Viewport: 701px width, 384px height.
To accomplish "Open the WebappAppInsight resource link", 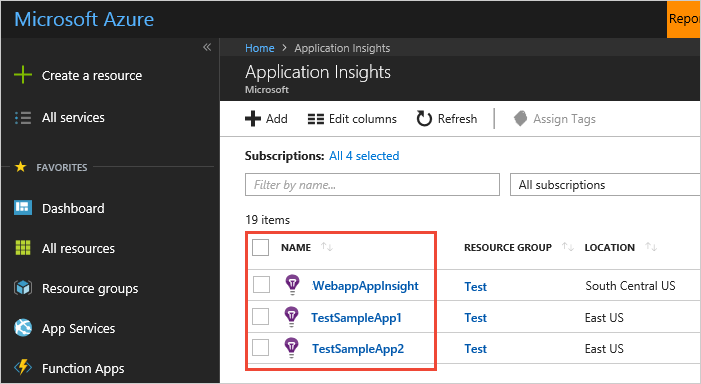I will pyautogui.click(x=365, y=286).
